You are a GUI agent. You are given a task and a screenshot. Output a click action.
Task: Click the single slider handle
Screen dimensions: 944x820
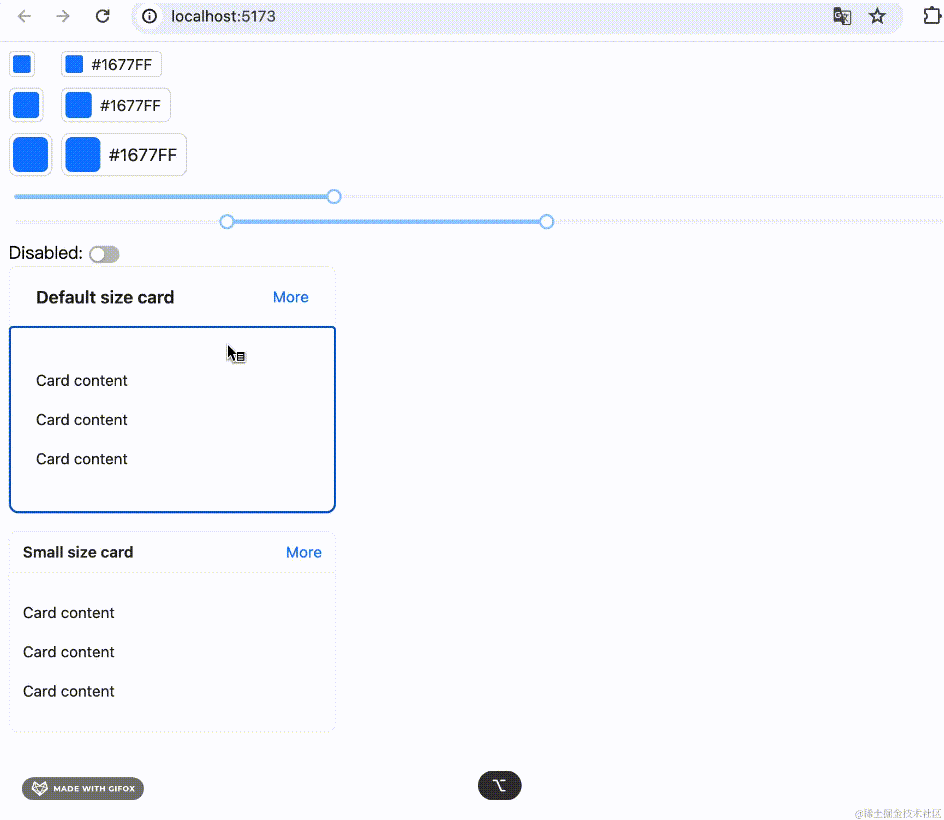(x=334, y=196)
